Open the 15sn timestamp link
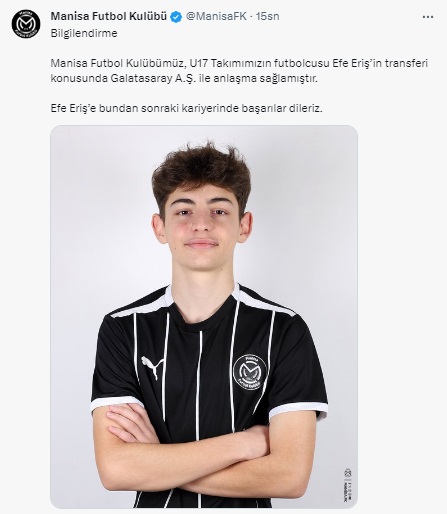 267,16
